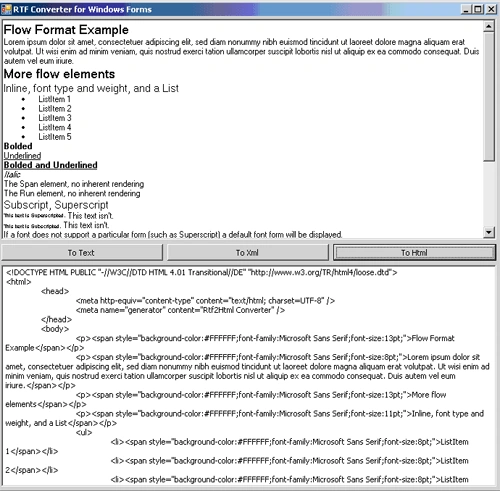The width and height of the screenshot is (500, 491).
Task: Click the opening <html> tag line
Action: (x=18, y=282)
